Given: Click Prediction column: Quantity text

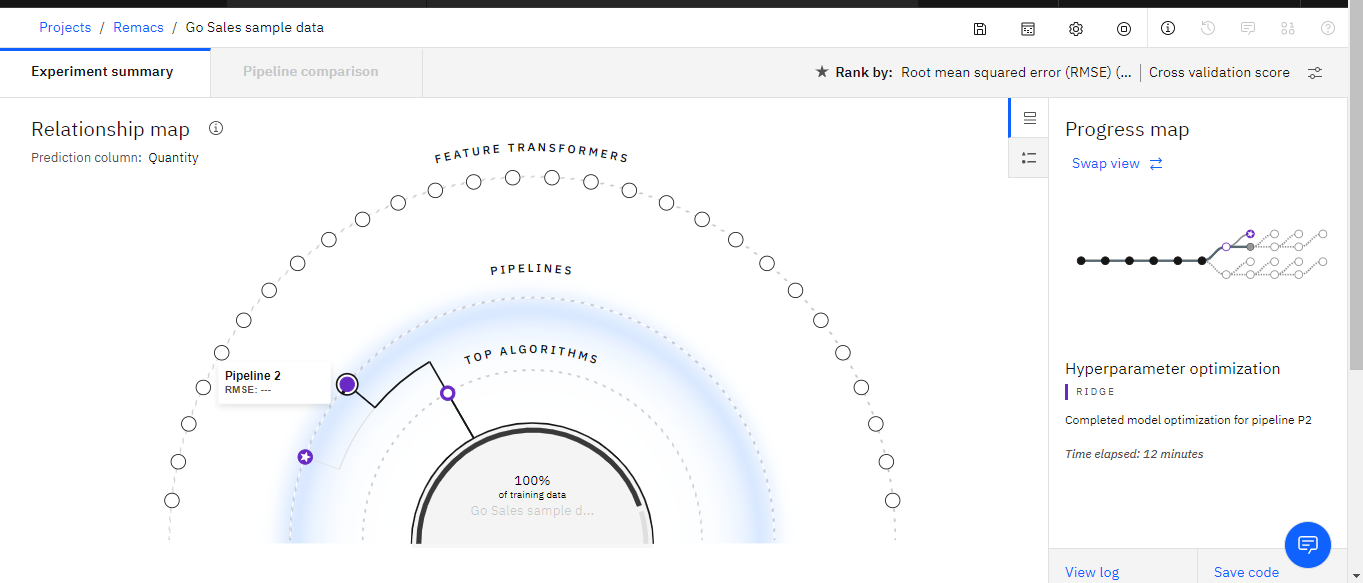Looking at the screenshot, I should tap(115, 157).
